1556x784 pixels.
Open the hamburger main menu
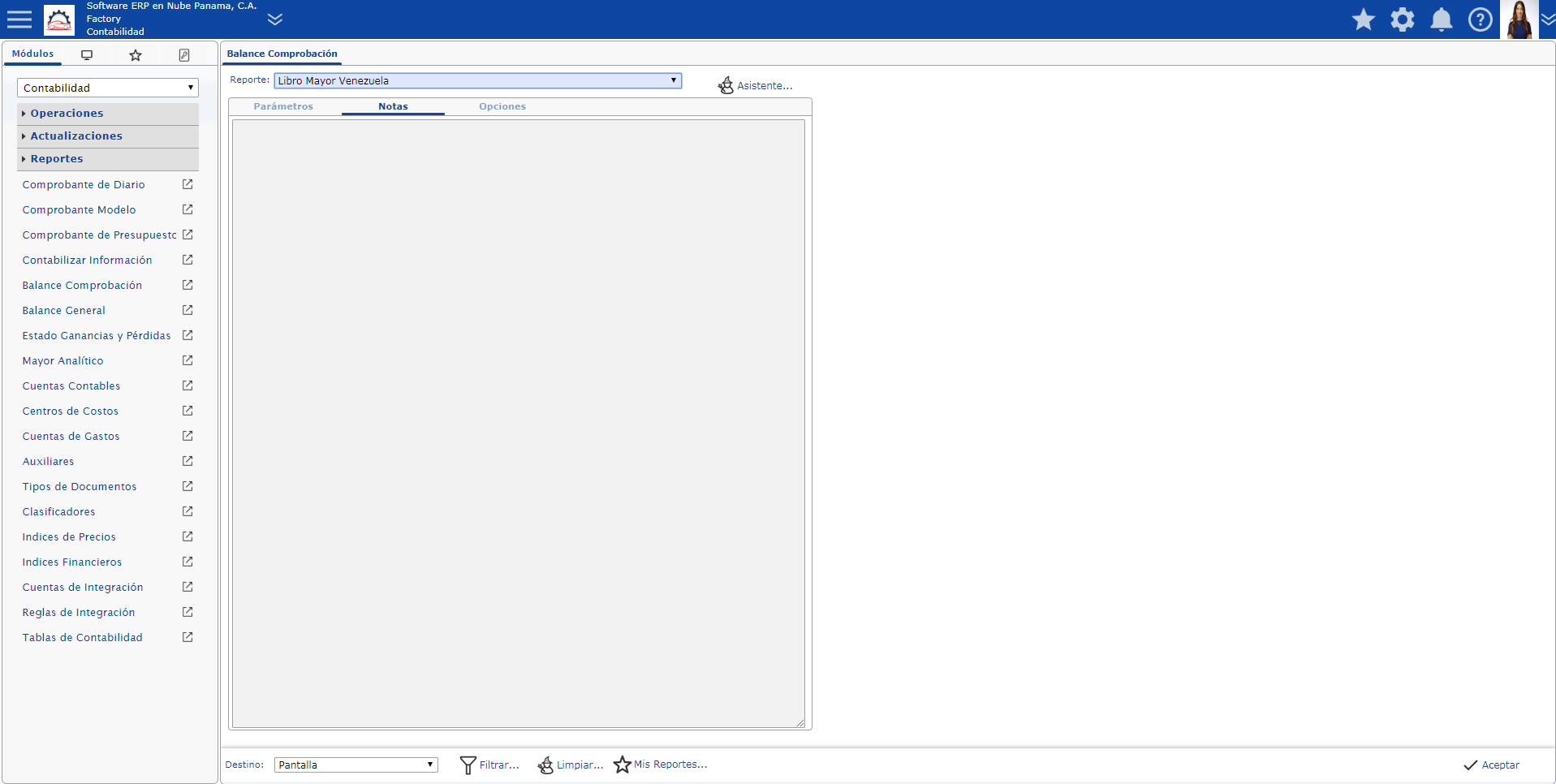coord(19,19)
